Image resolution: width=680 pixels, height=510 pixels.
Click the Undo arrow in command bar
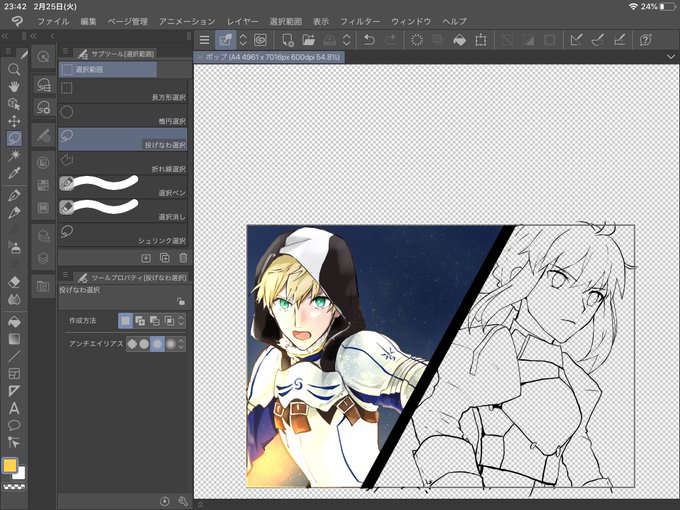369,40
